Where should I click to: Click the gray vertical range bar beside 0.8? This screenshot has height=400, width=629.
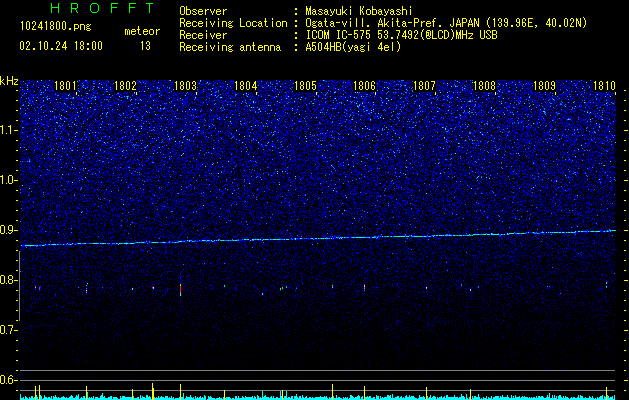(20, 286)
